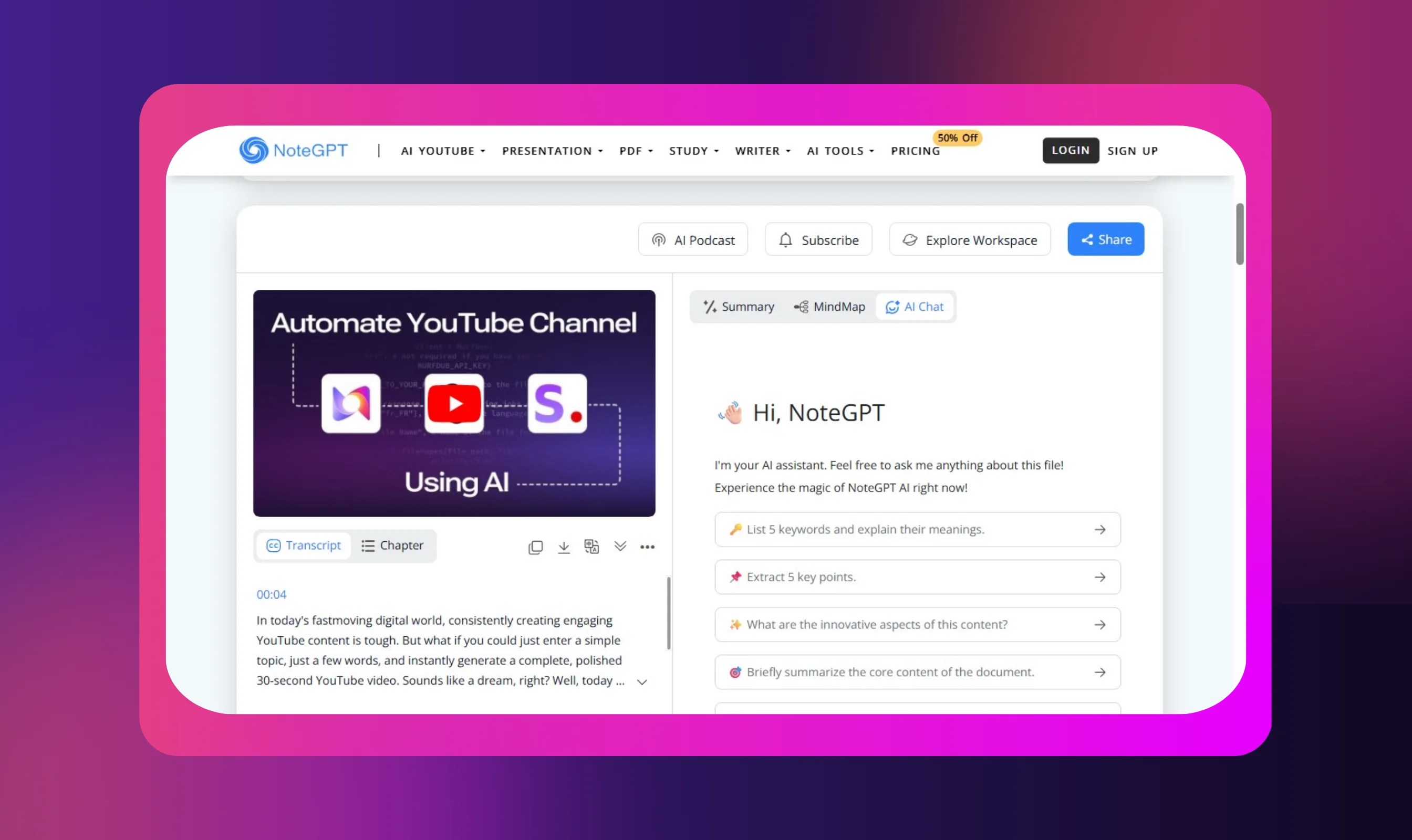The height and width of the screenshot is (840, 1412).
Task: Subscribe using the bell button
Action: click(818, 240)
